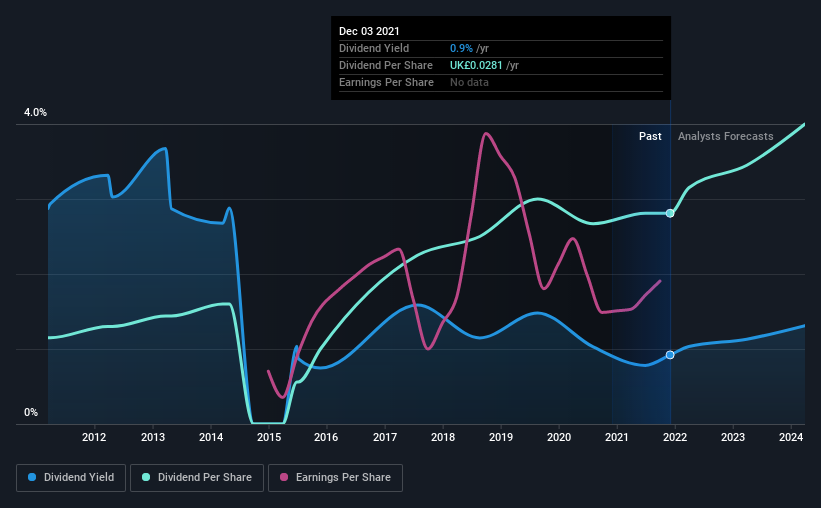The height and width of the screenshot is (508, 821).
Task: Click the 2012 x-axis label
Action: (94, 437)
